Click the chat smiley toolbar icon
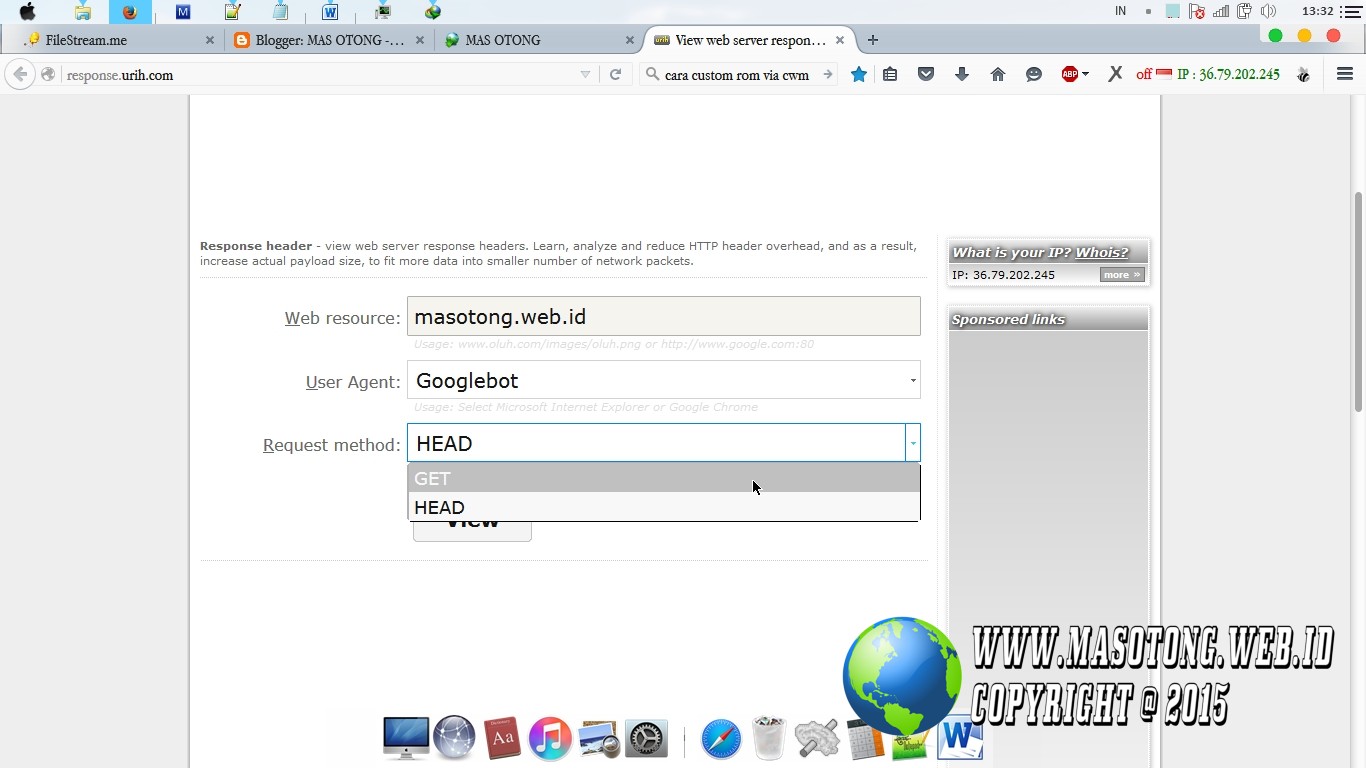 point(1034,75)
